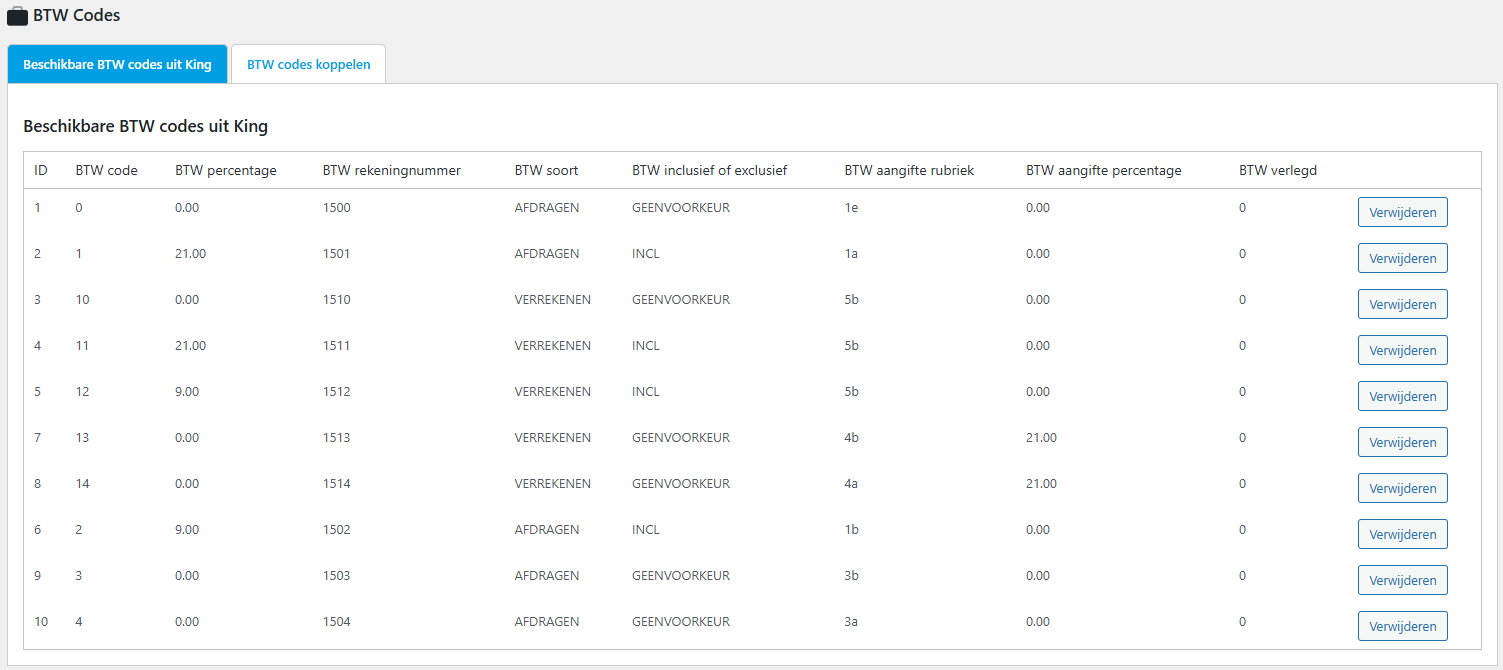Select the BTW percentage column header
1503x670 pixels.
[x=225, y=170]
